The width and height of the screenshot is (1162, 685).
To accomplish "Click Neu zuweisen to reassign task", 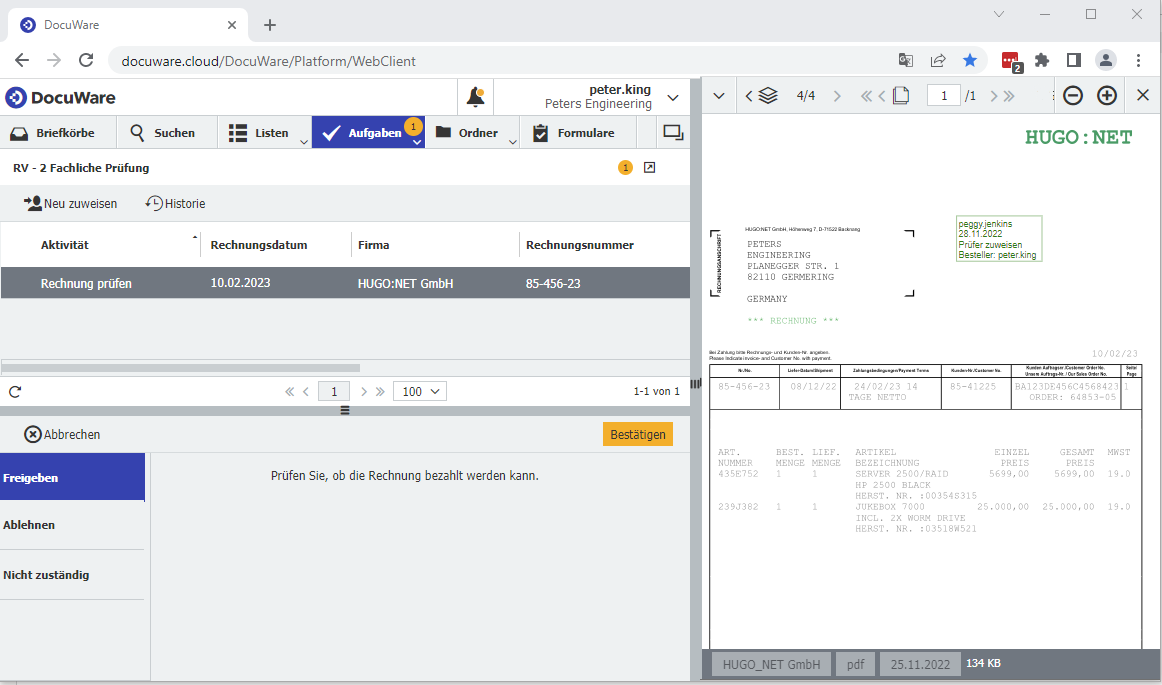I will (x=70, y=204).
